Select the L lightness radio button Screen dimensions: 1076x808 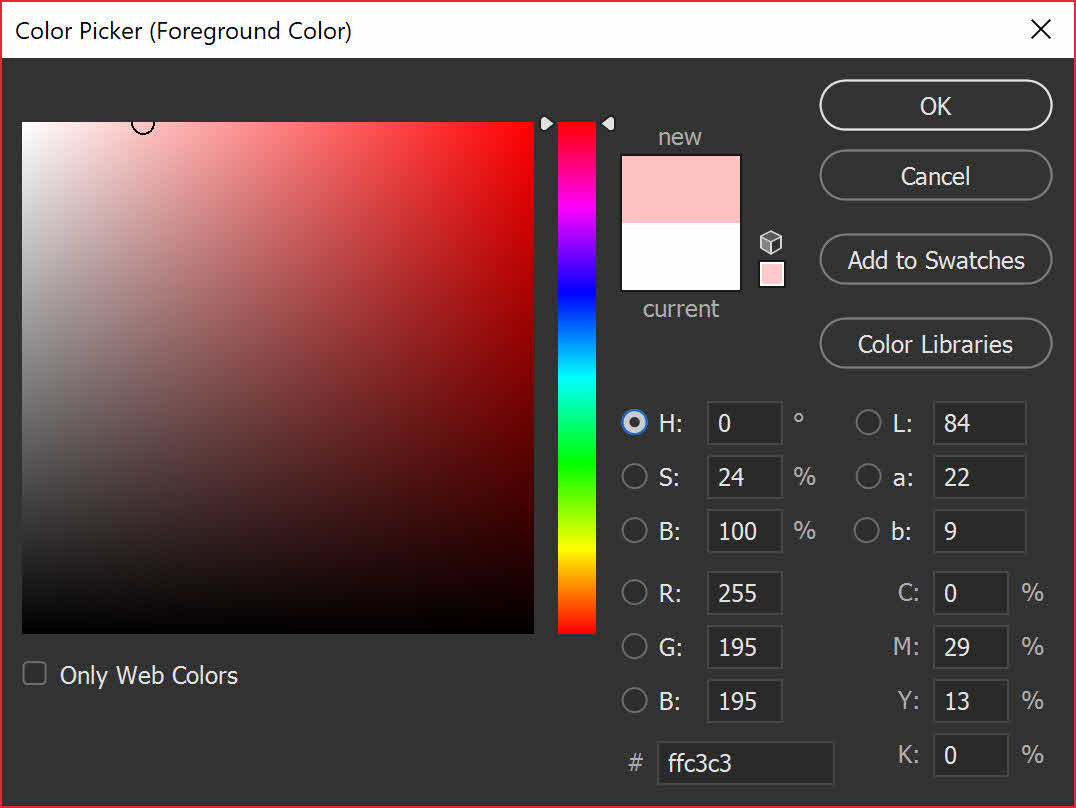click(867, 422)
